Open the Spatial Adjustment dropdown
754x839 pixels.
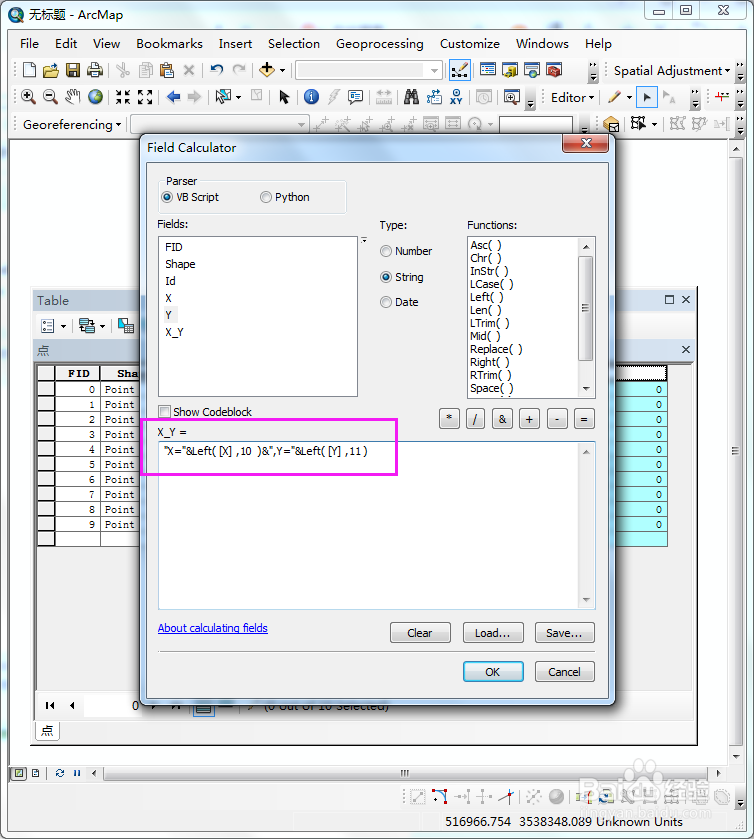click(672, 71)
